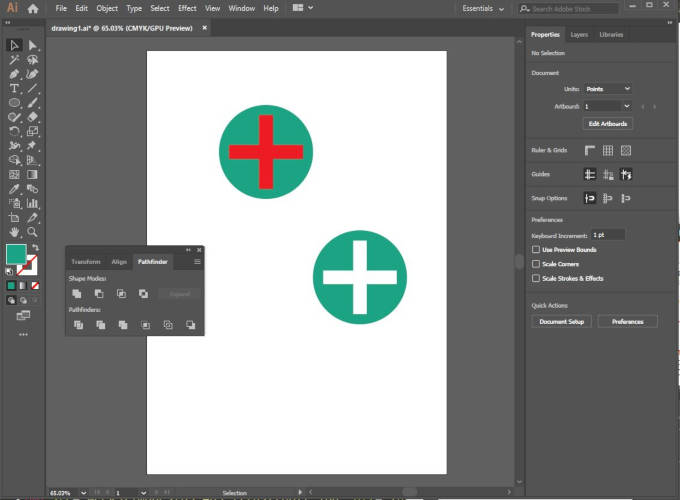Open the zoom level dropdown at bottom
This screenshot has width=680, height=500.
[83, 493]
